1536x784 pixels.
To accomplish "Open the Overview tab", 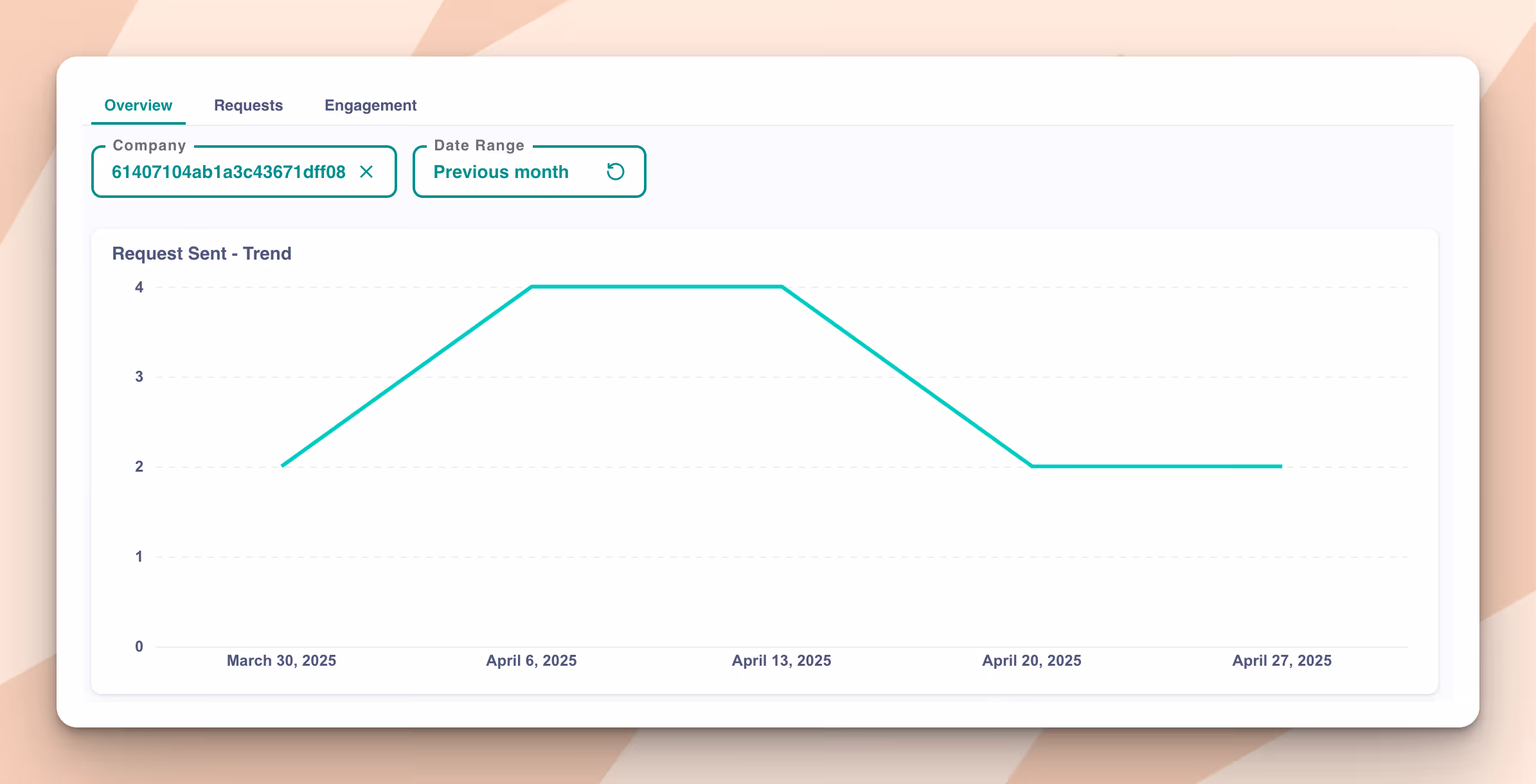I will click(x=138, y=105).
